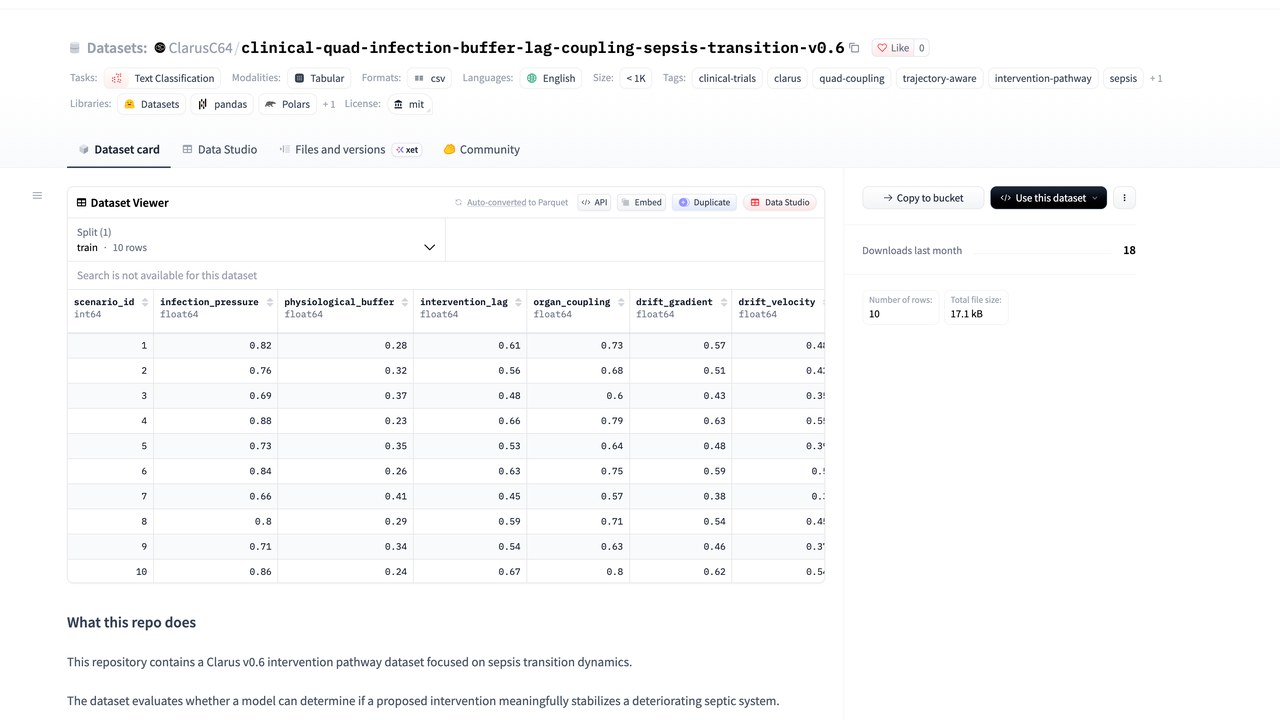Open the Use this dataset dropdown
1280x720 pixels.
(x=1048, y=198)
